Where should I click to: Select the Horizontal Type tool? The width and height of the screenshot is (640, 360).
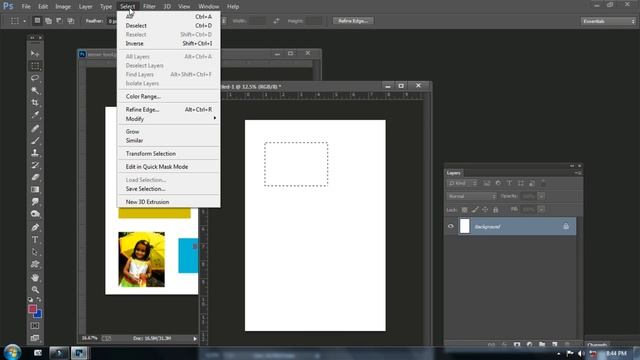click(x=35, y=240)
